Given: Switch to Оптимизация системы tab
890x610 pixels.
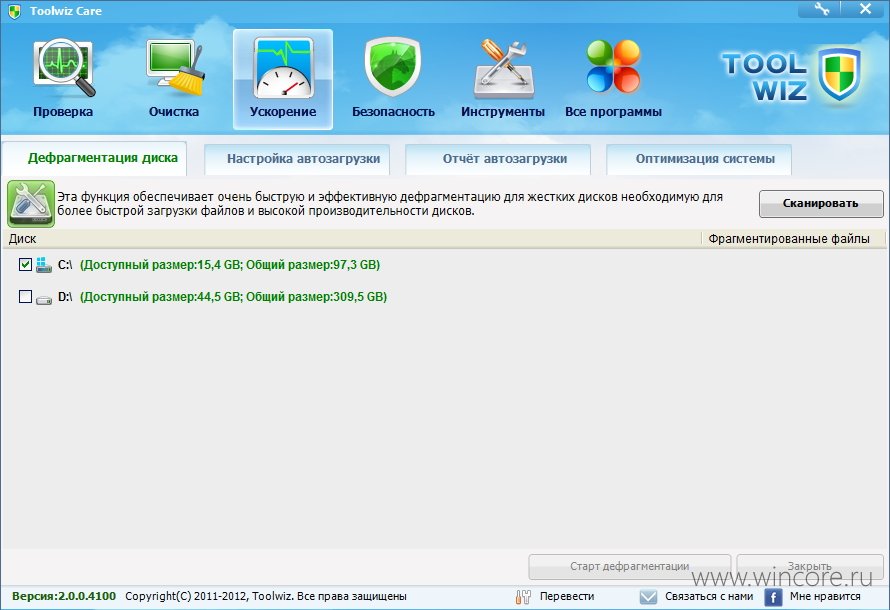Looking at the screenshot, I should [x=699, y=159].
